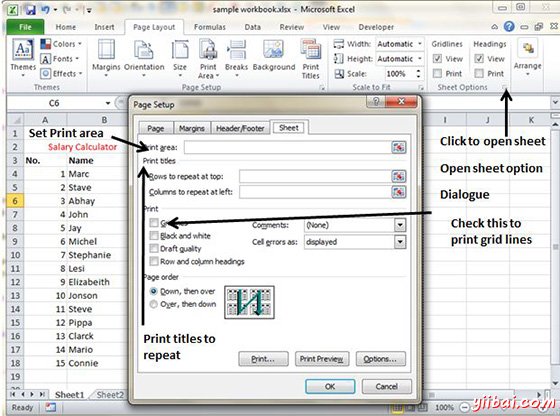
Task: Click the Print... button in dialog
Action: [263, 359]
